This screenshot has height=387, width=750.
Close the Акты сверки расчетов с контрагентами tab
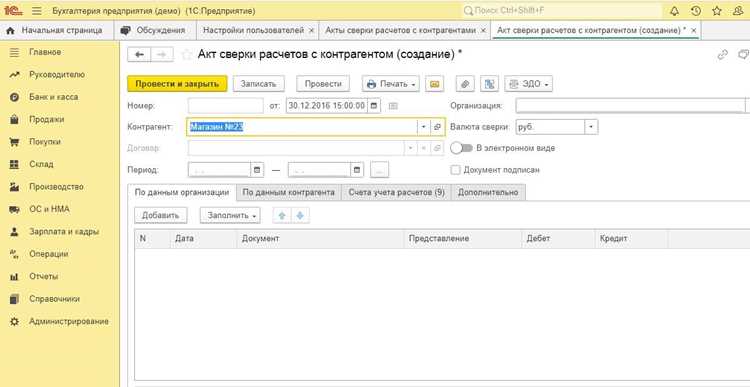click(x=483, y=30)
